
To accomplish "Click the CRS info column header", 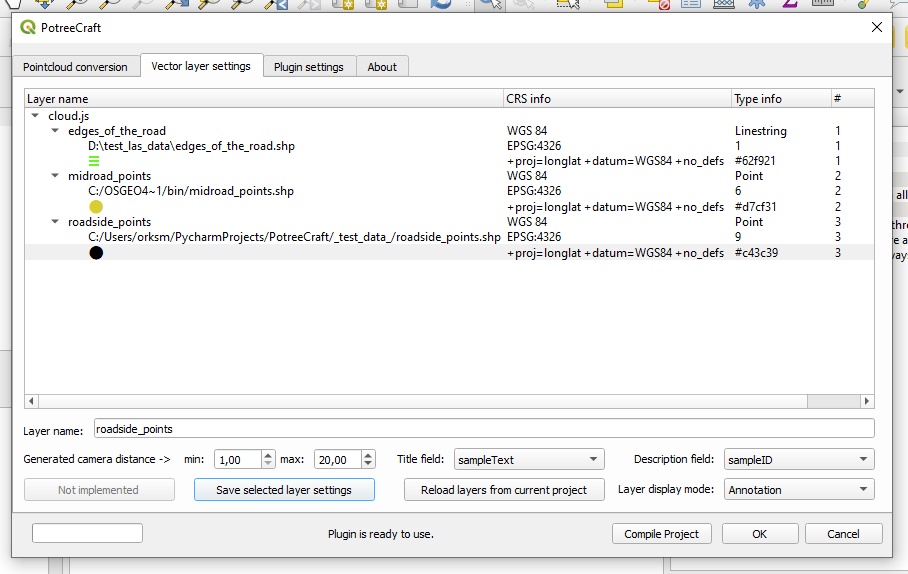I will point(617,98).
